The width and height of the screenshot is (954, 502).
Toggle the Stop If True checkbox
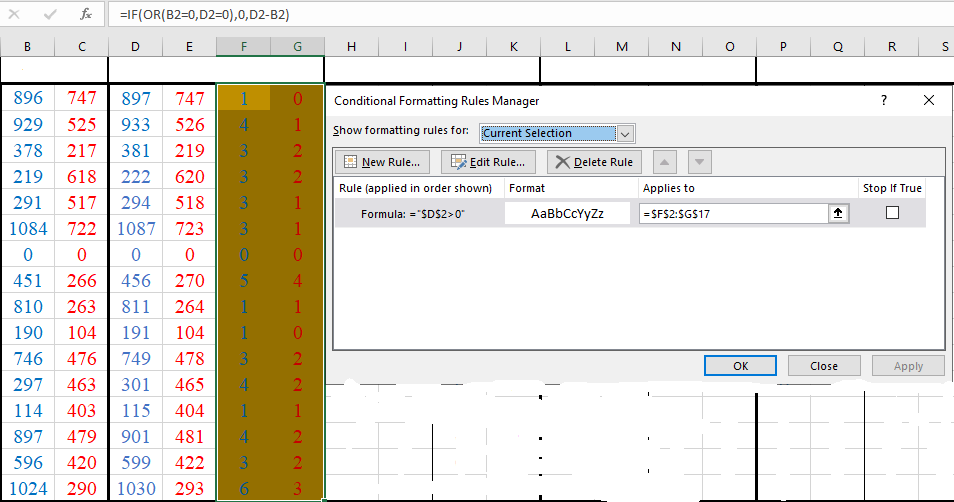coord(892,213)
